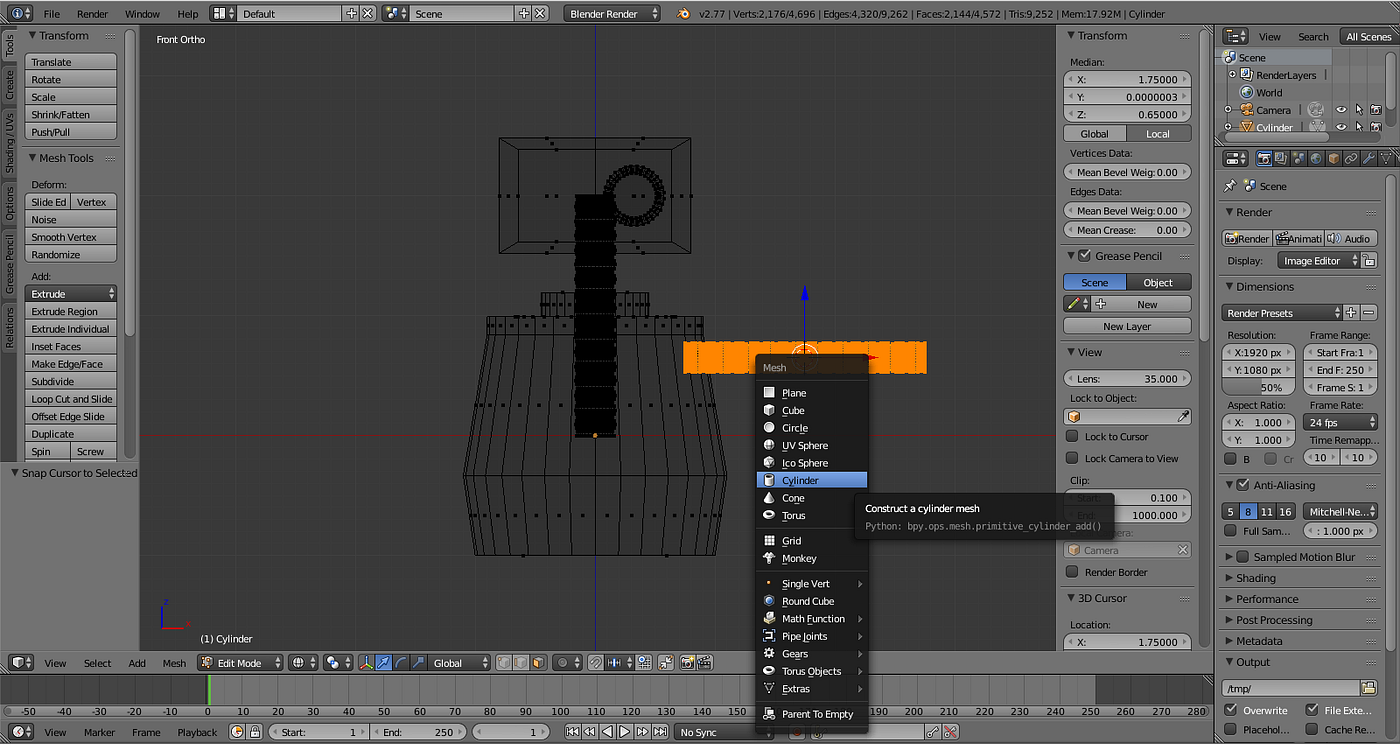The width and height of the screenshot is (1400, 744).
Task: Choose Cylinder from the Mesh menu
Action: coord(811,480)
